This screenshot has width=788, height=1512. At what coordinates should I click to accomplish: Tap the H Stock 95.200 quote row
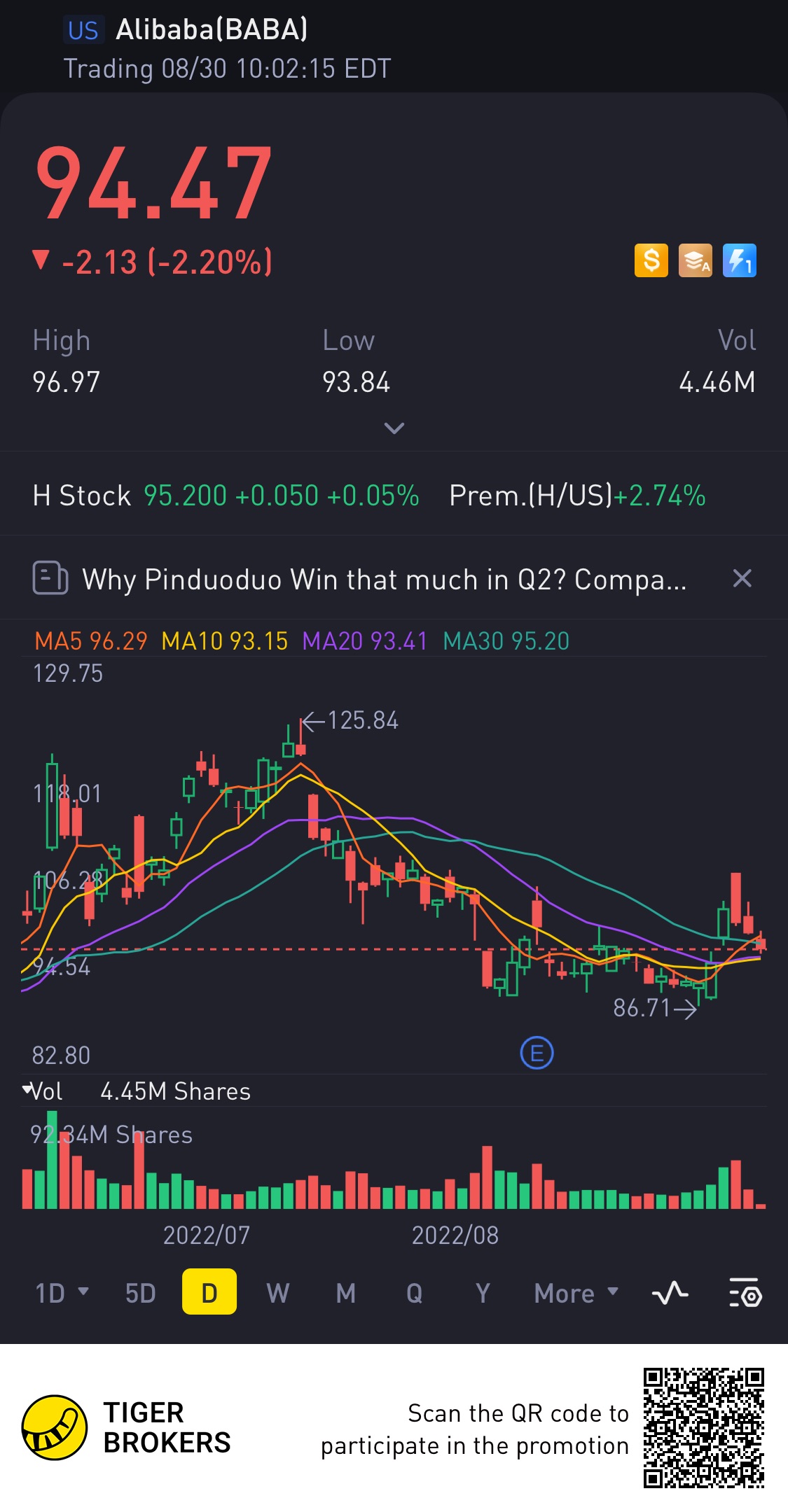coord(226,496)
